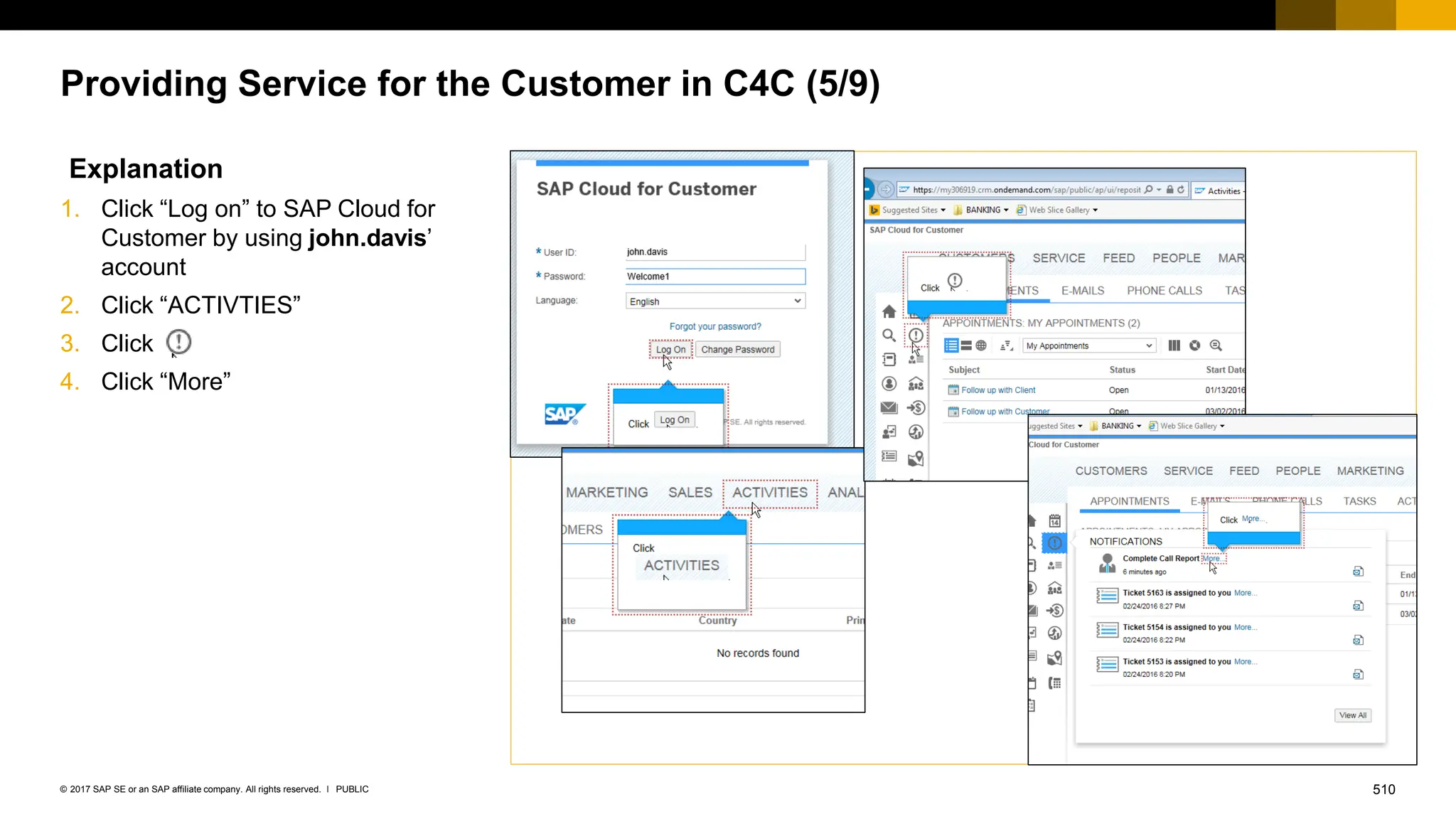Click the sort icon beside My Appointments

click(1006, 346)
